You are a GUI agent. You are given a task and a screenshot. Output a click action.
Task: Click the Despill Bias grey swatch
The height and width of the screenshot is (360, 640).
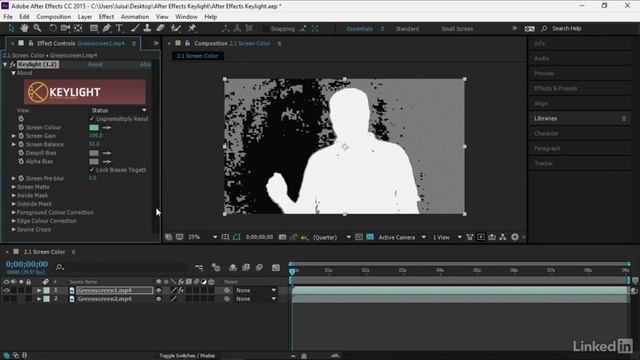pyautogui.click(x=94, y=153)
